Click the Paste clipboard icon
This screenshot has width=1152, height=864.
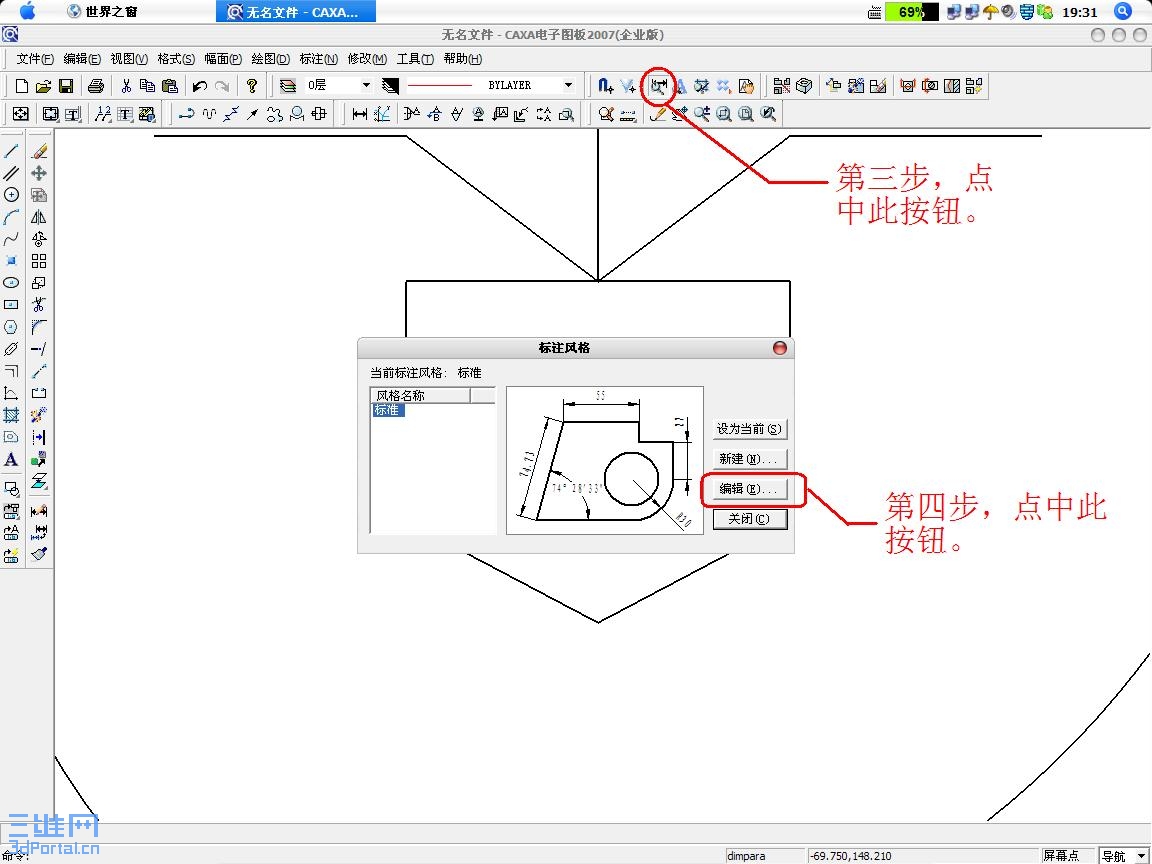170,86
